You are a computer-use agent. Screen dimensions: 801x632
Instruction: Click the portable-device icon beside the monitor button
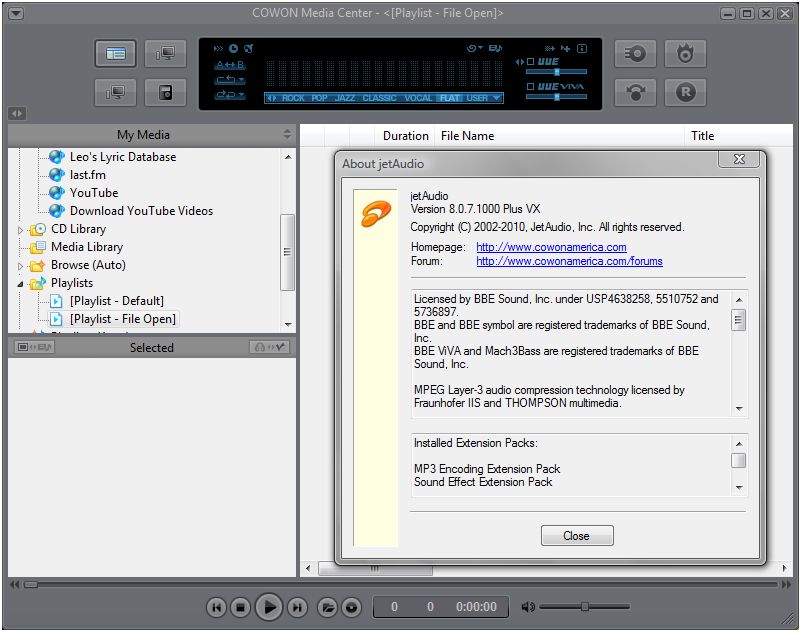coord(165,92)
